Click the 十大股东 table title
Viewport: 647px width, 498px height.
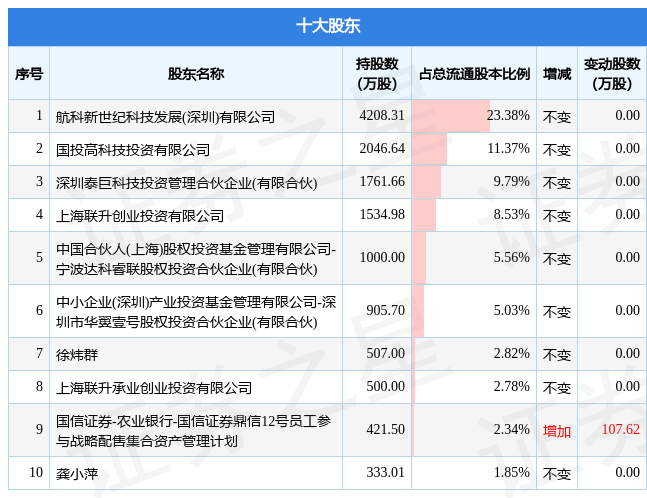323,27
